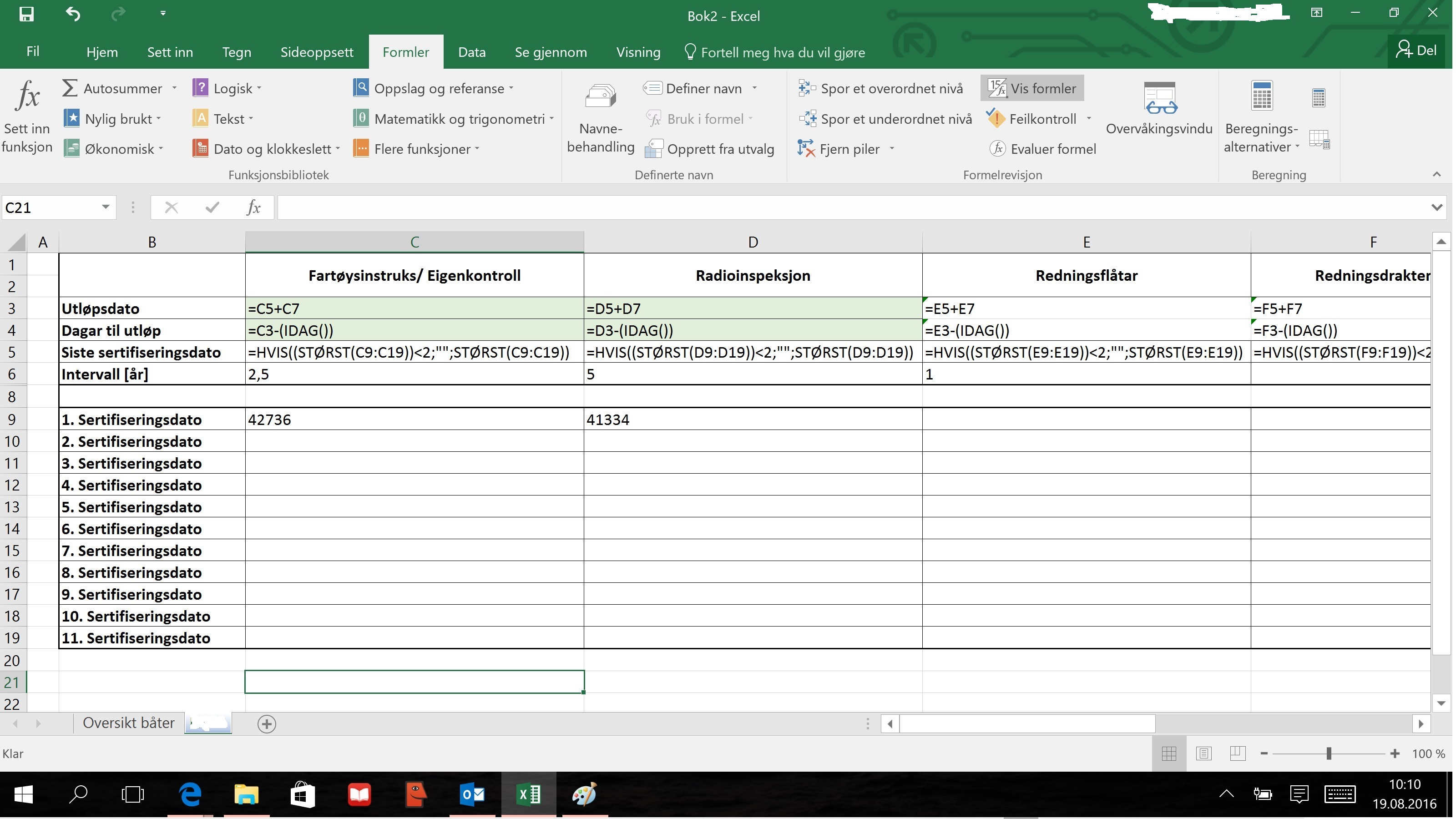Viewport: 1456px width, 819px height.
Task: Open Customize Quick Access Toolbar dropdown
Action: coord(163,14)
